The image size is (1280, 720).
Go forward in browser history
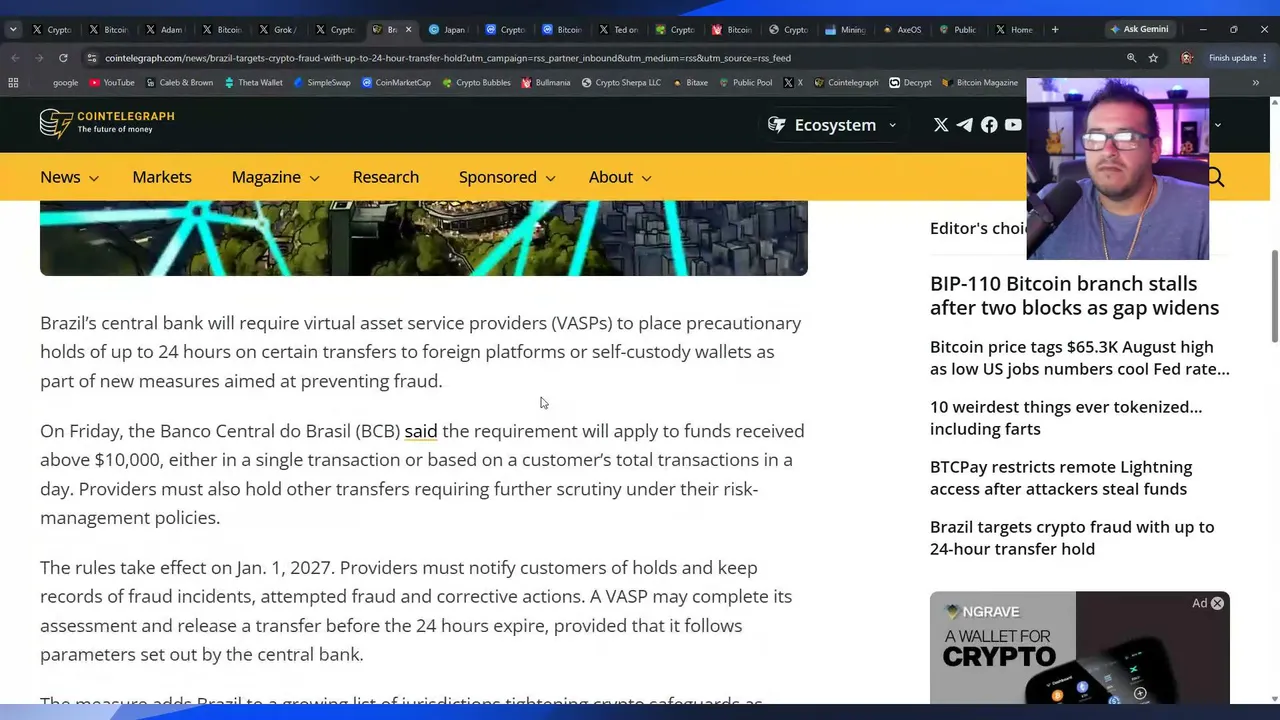pos(38,58)
